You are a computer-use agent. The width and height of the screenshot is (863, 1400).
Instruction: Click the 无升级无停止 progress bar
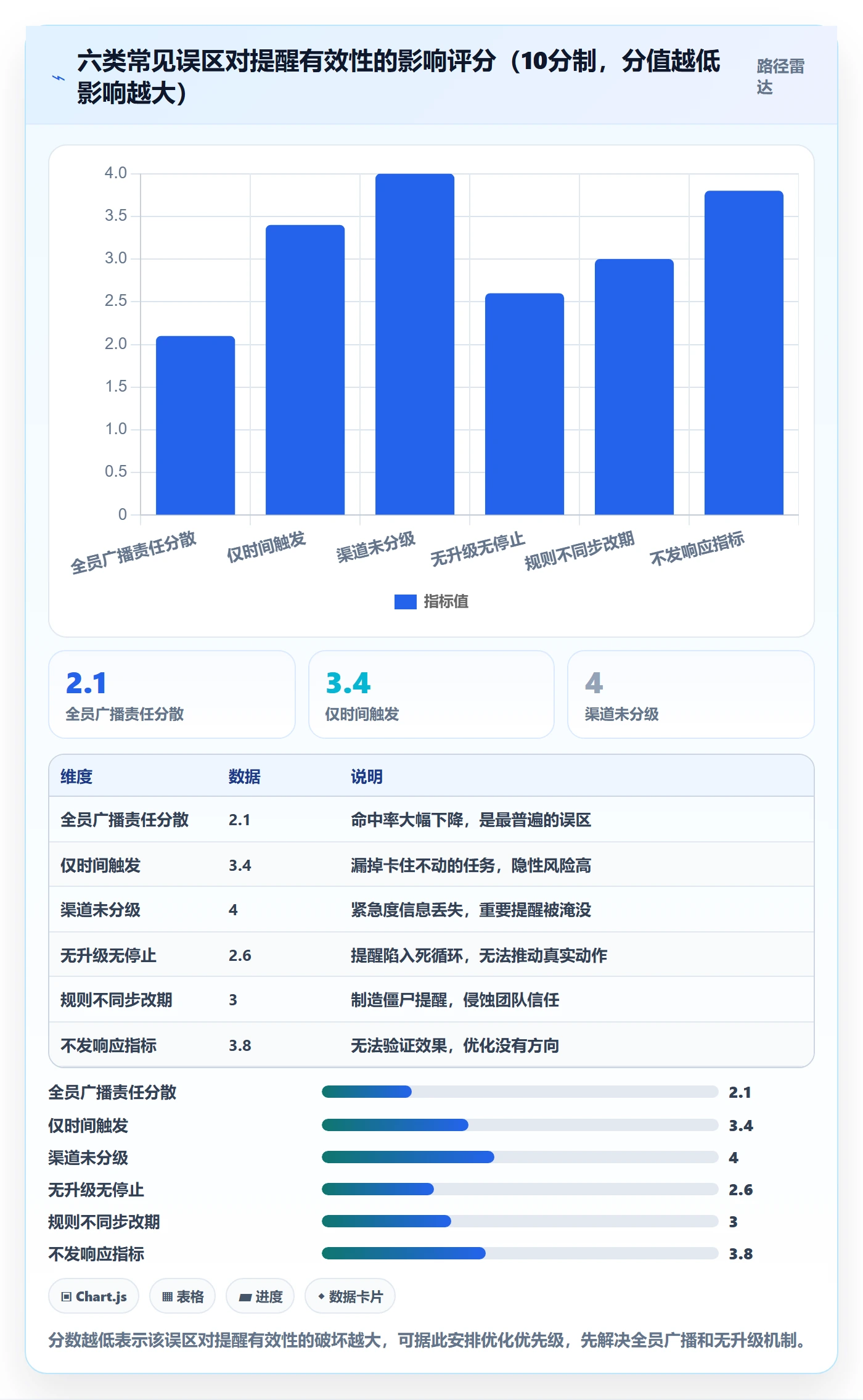tap(520, 1189)
